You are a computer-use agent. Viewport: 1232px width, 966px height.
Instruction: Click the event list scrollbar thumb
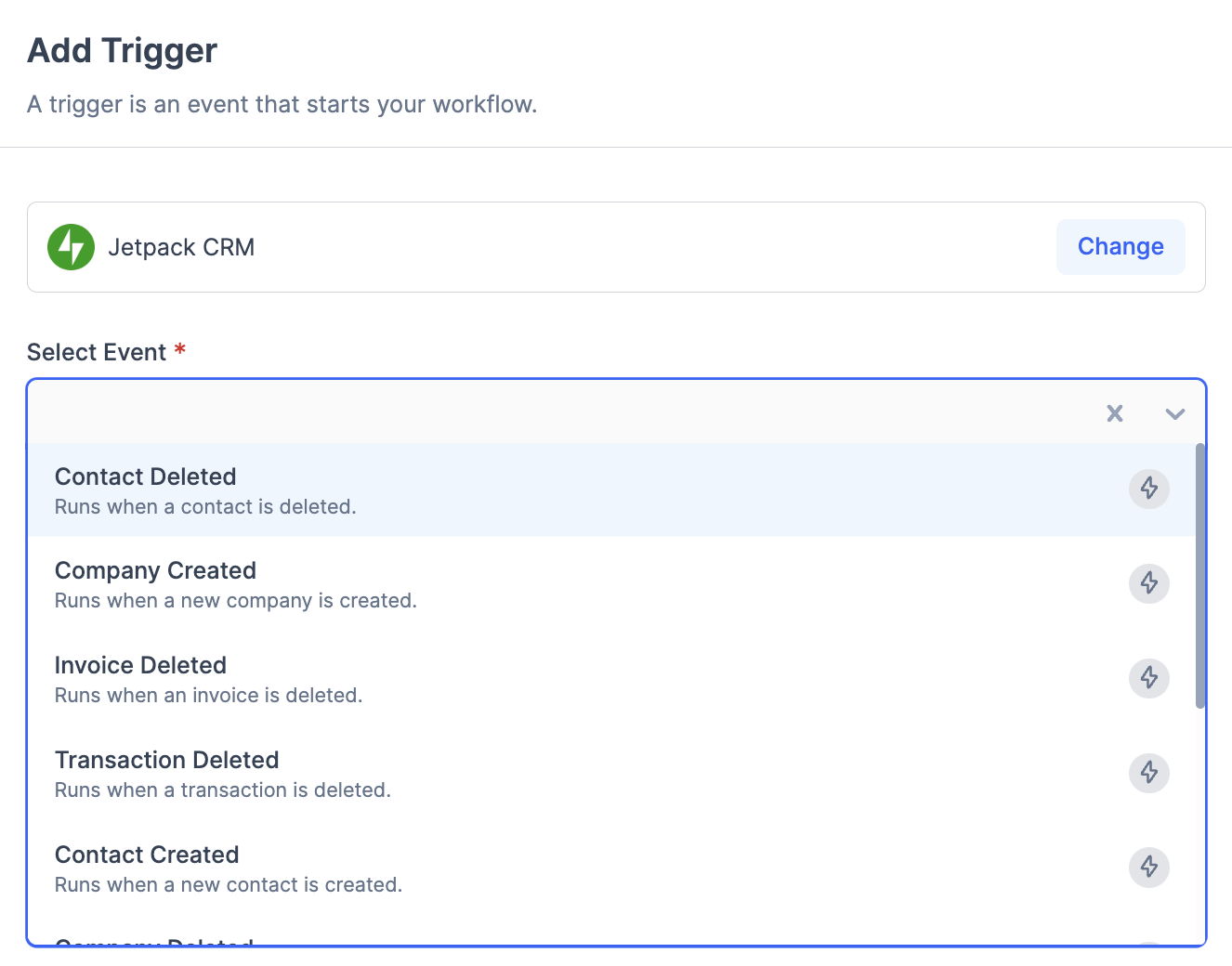[1199, 576]
